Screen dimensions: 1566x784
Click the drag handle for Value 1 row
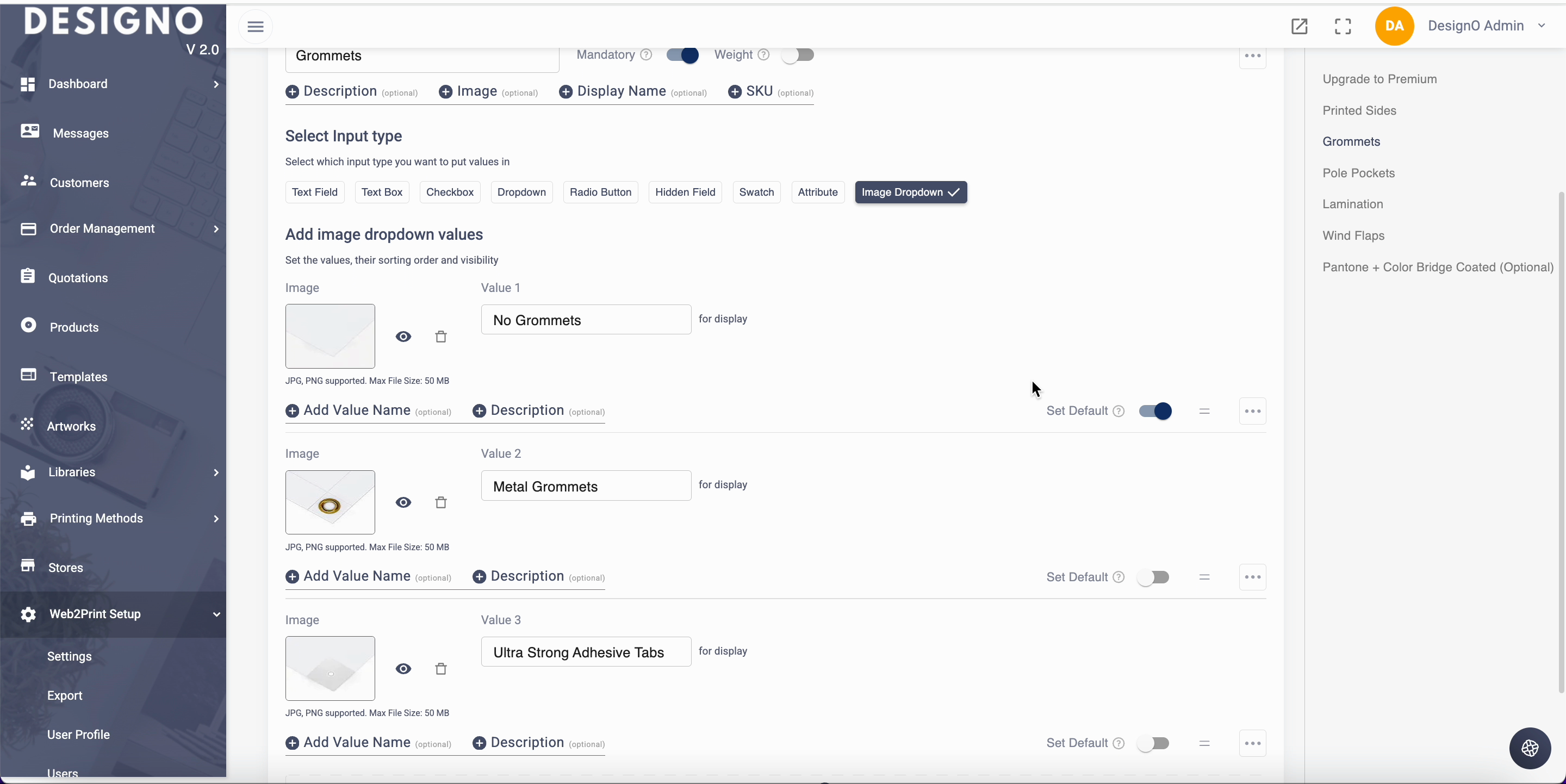(x=1204, y=412)
